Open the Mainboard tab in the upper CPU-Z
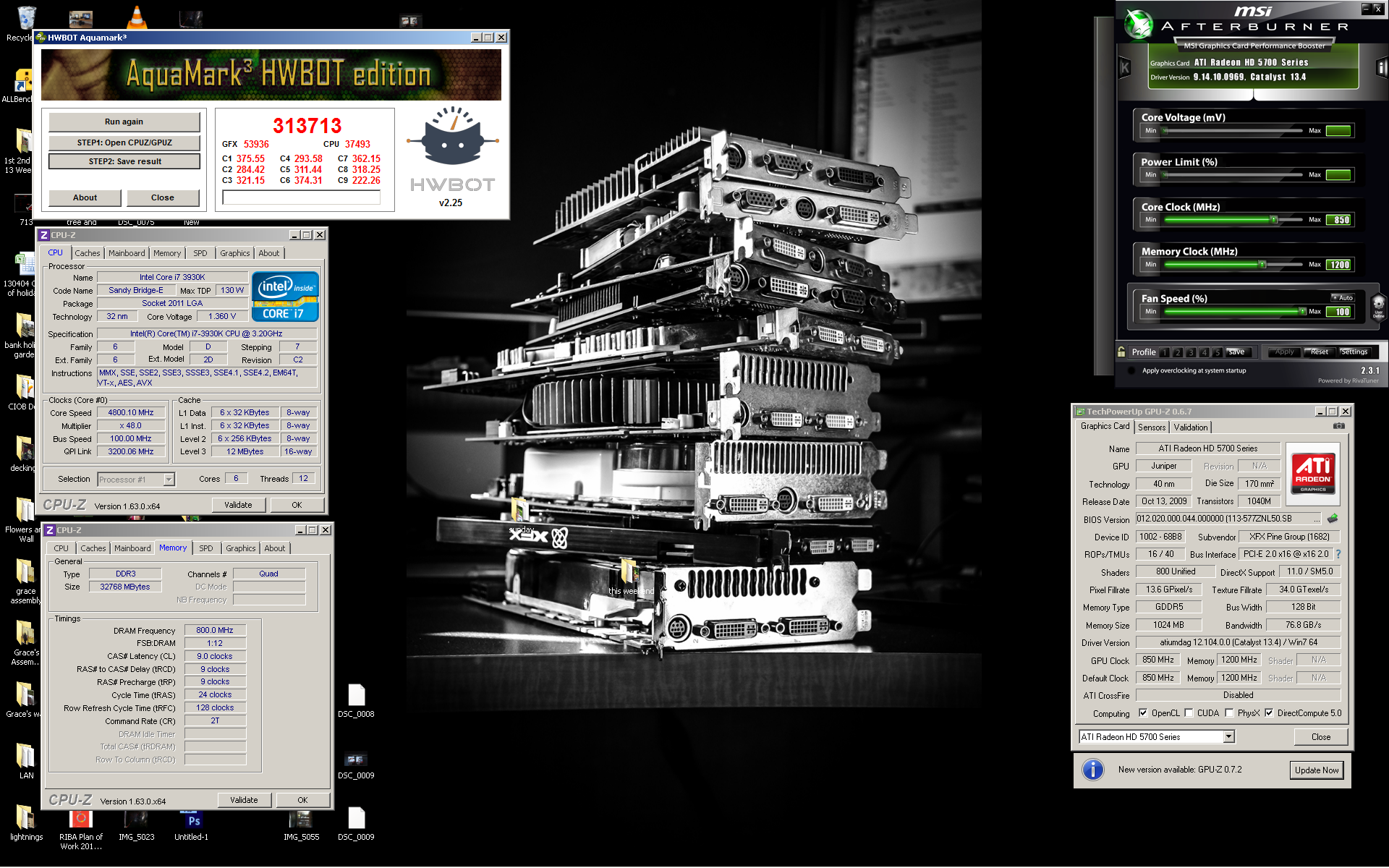The height and width of the screenshot is (868, 1389). (127, 253)
